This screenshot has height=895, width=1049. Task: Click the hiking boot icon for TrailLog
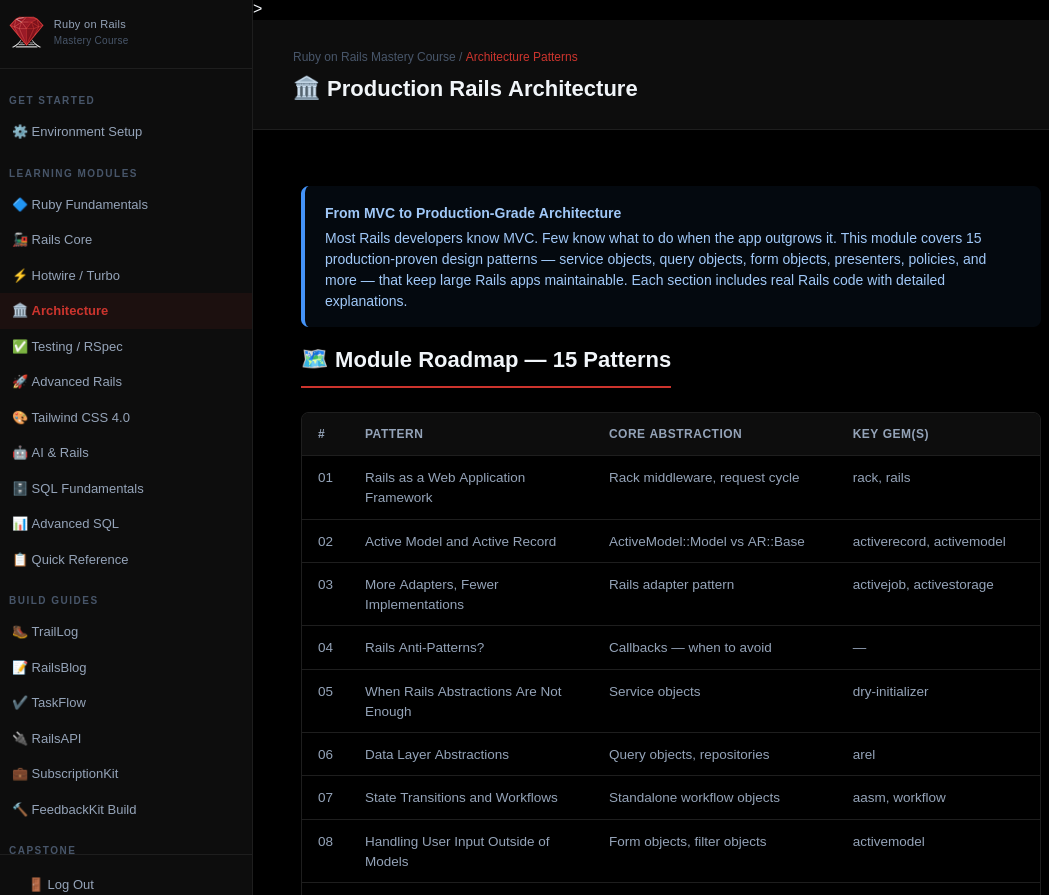20,631
